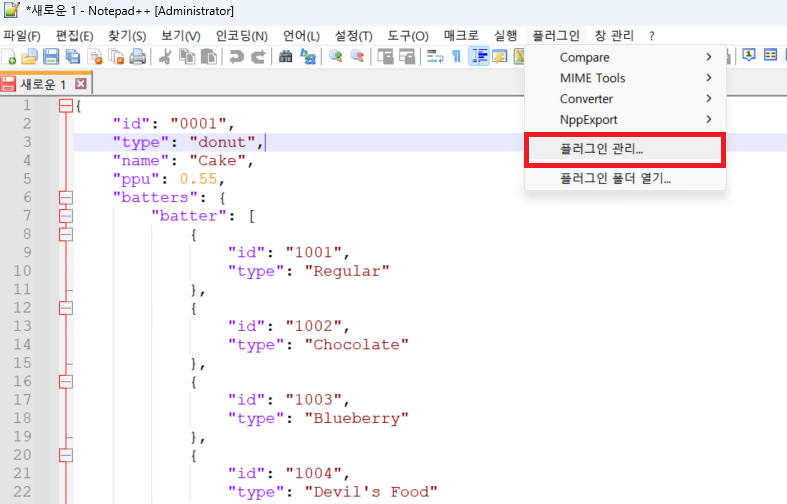Toggle the indent guide icon
The width and height of the screenshot is (787, 504).
(479, 56)
